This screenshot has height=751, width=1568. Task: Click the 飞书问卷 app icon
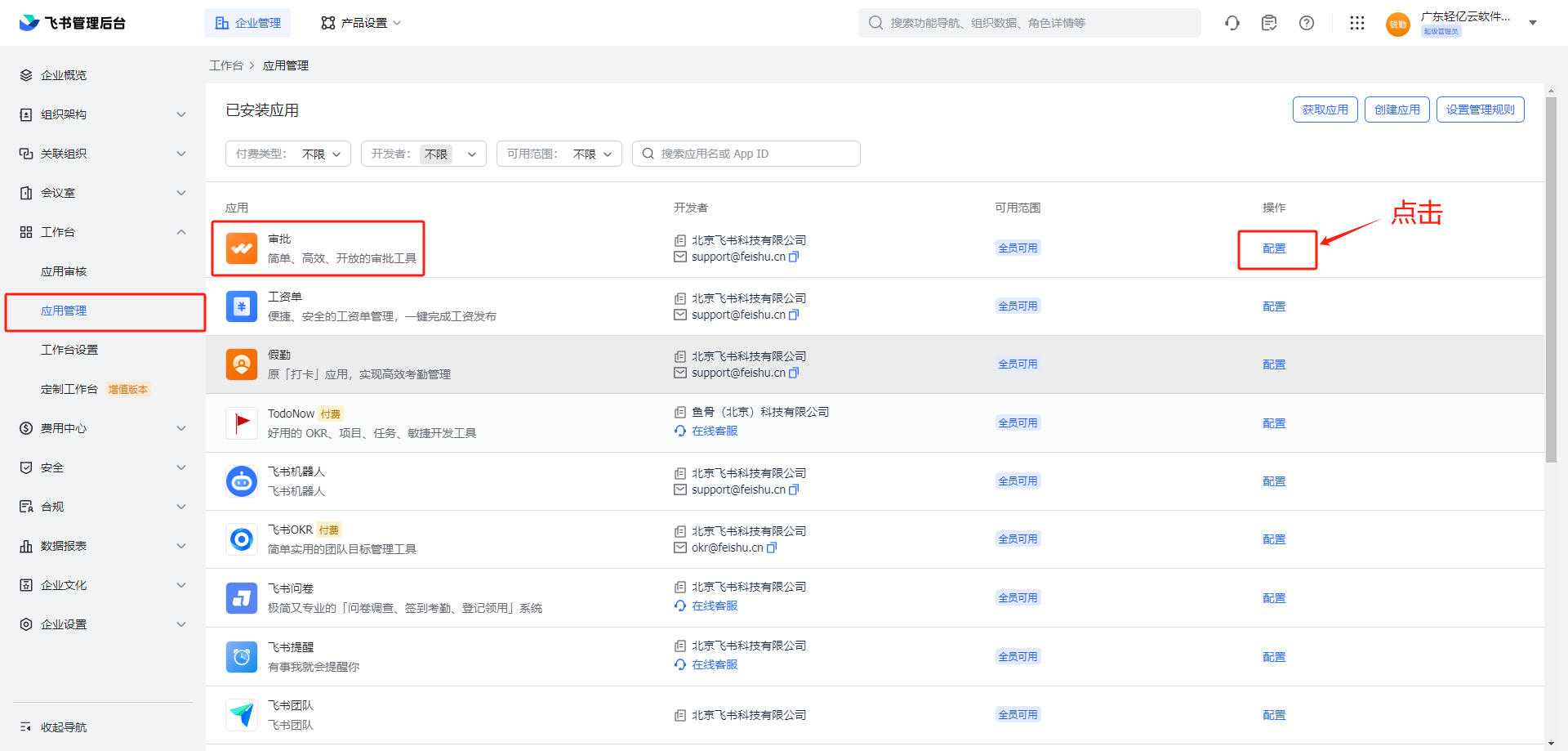tap(242, 598)
